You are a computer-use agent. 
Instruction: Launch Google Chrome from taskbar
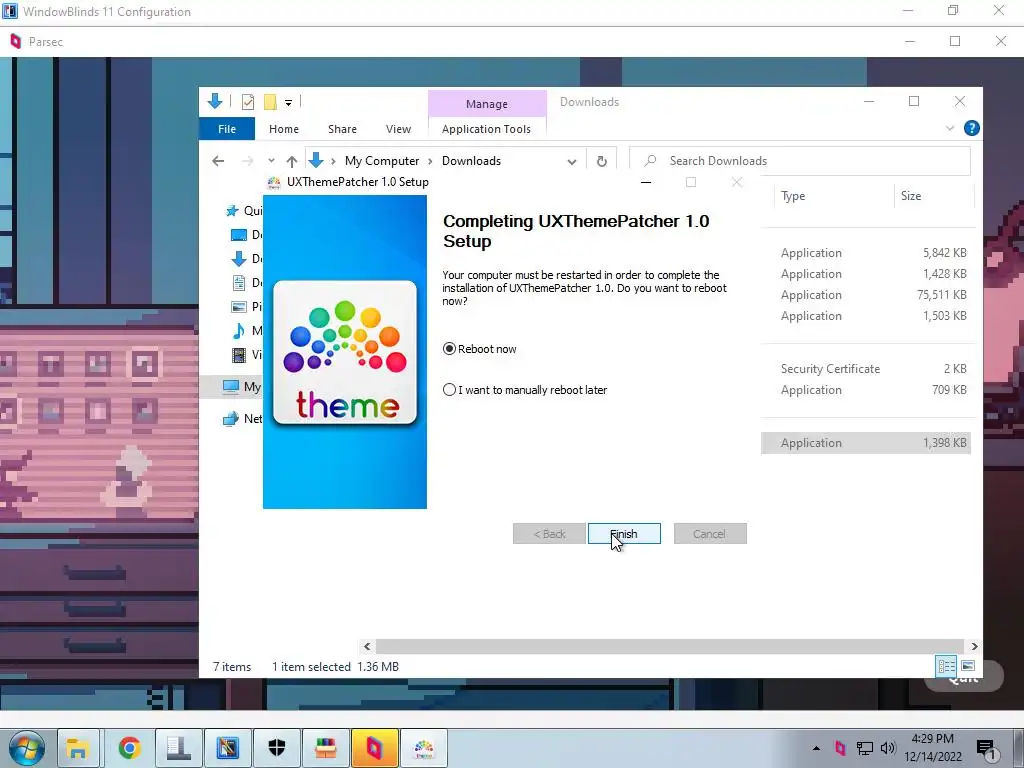tap(129, 748)
